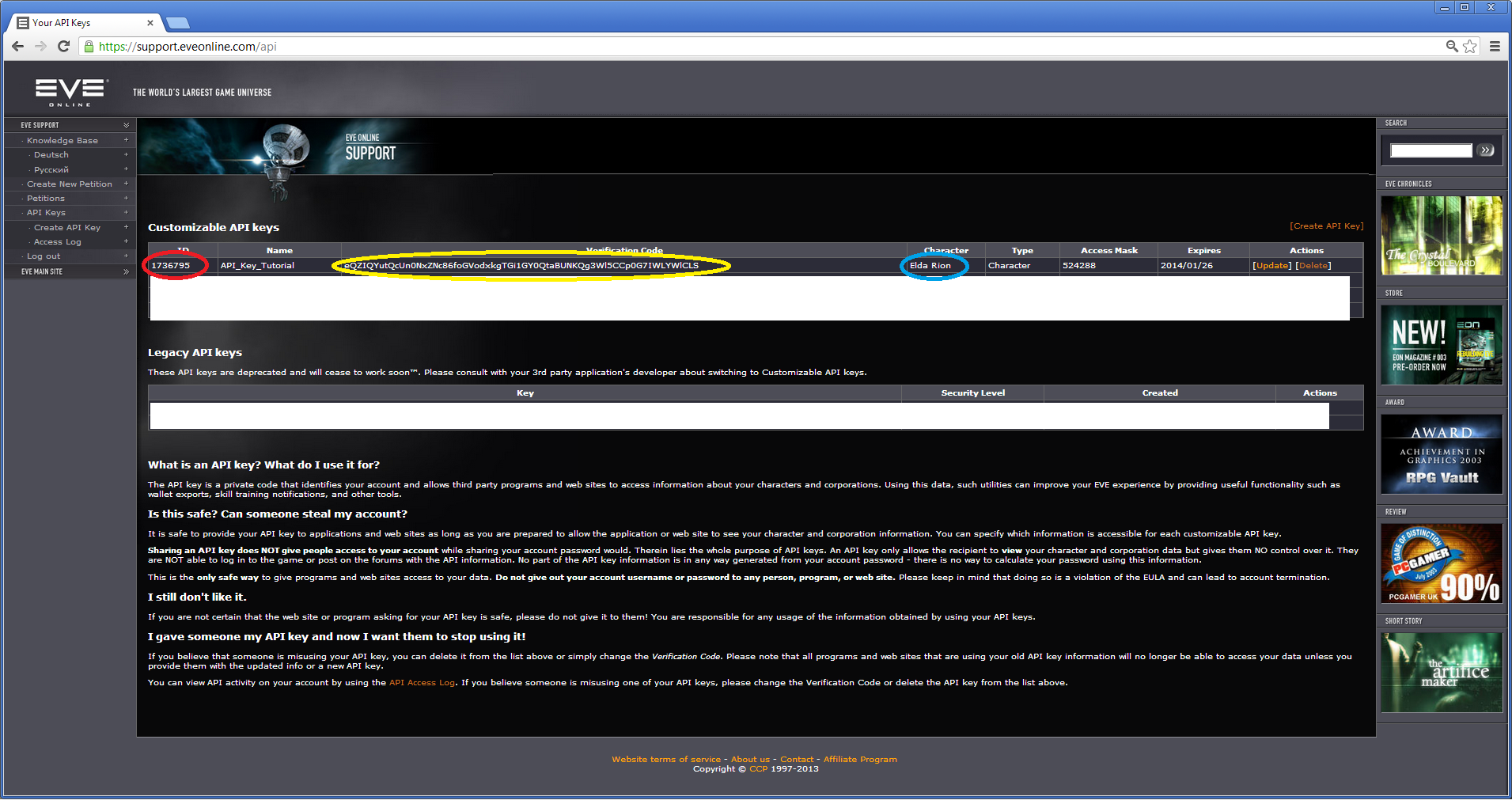Viewport: 1512px width, 804px height.
Task: Click Update for API_Key_Tutorial
Action: (x=1272, y=265)
